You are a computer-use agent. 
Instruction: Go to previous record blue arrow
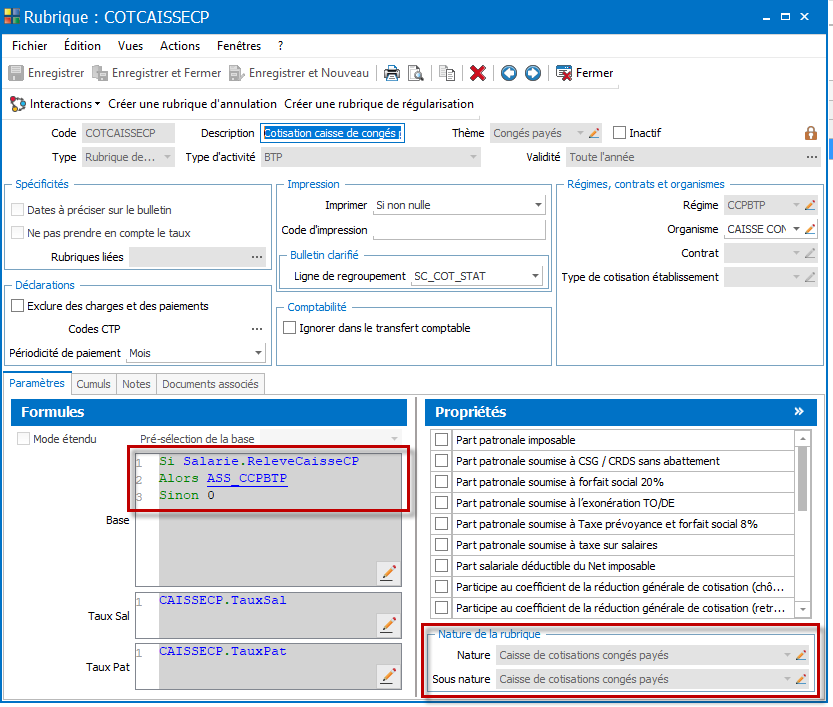pos(508,73)
